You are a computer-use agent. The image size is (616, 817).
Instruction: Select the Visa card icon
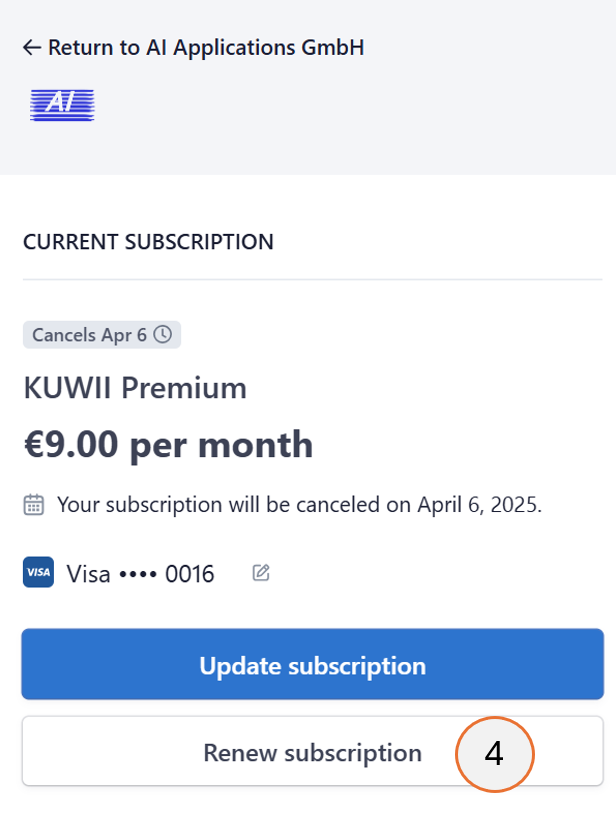click(37, 572)
